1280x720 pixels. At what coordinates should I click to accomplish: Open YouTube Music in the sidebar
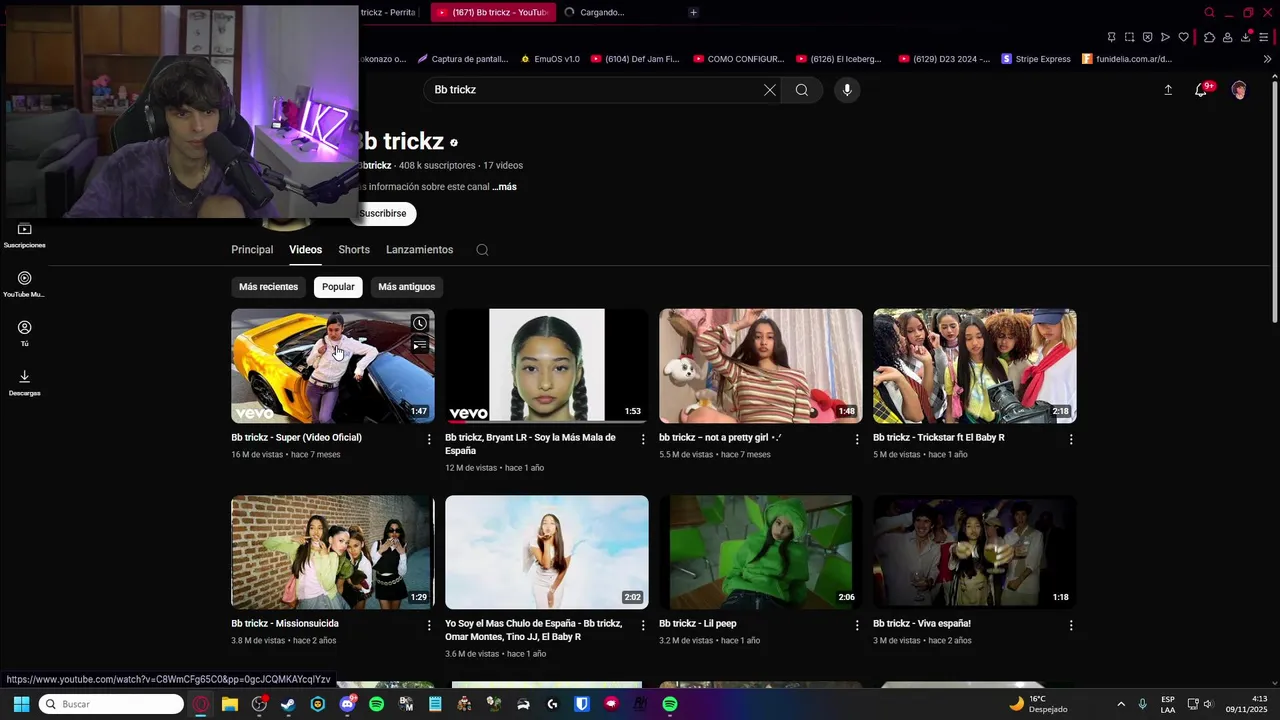click(x=24, y=285)
